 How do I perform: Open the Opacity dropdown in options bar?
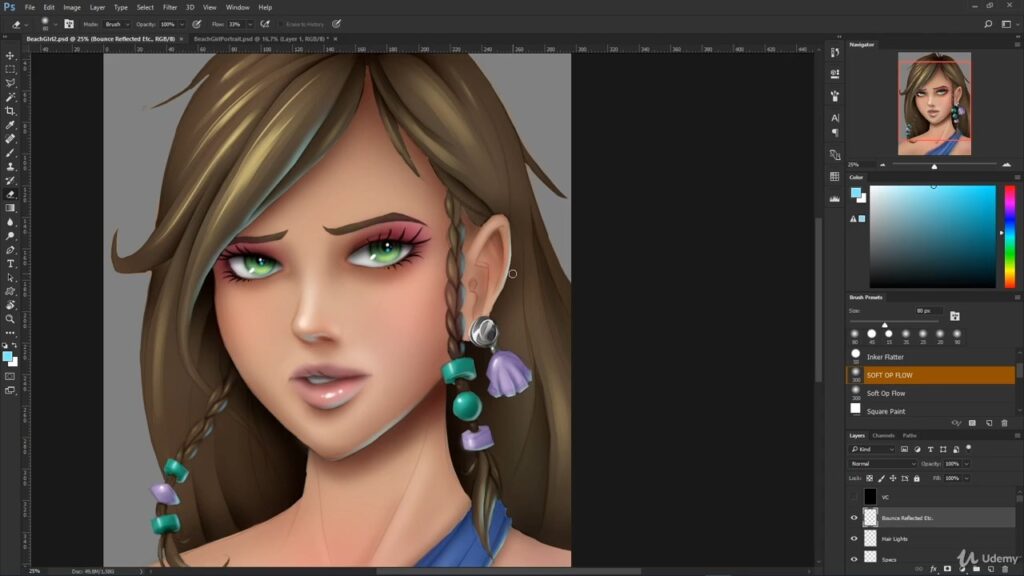tap(182, 24)
